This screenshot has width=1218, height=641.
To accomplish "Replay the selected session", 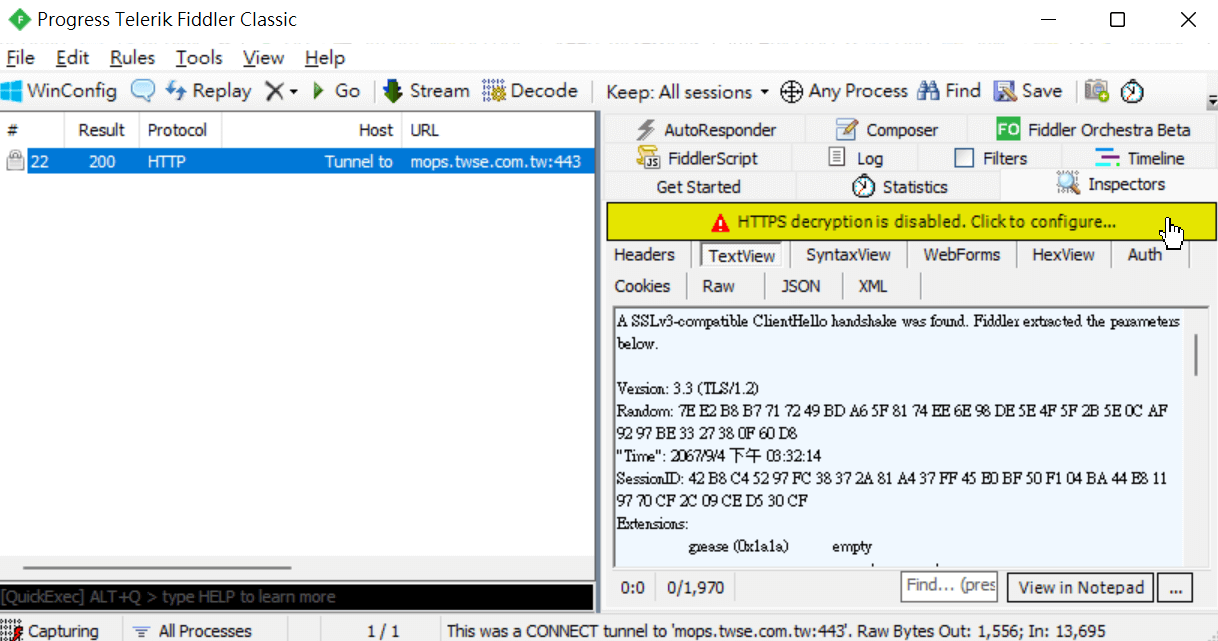I will coord(208,91).
